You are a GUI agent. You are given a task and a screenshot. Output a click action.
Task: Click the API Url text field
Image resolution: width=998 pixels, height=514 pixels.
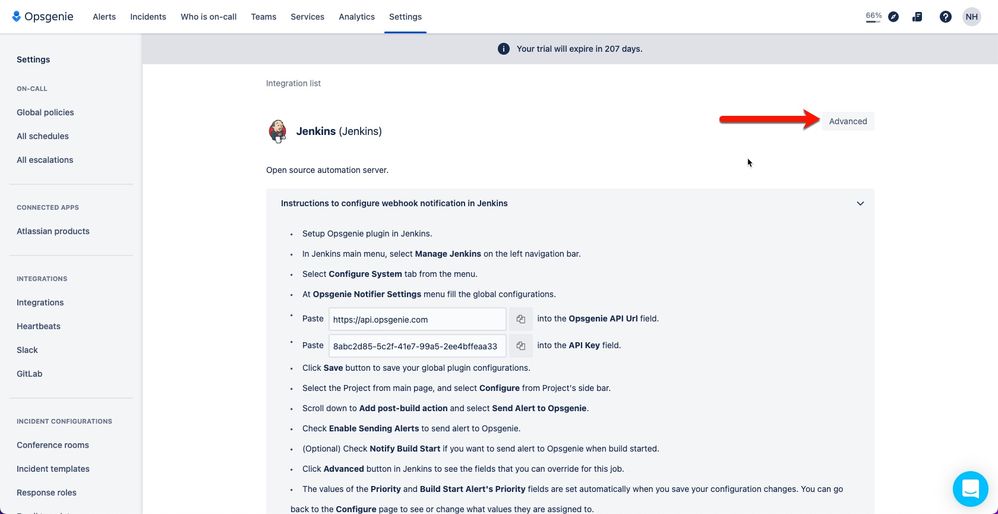418,319
